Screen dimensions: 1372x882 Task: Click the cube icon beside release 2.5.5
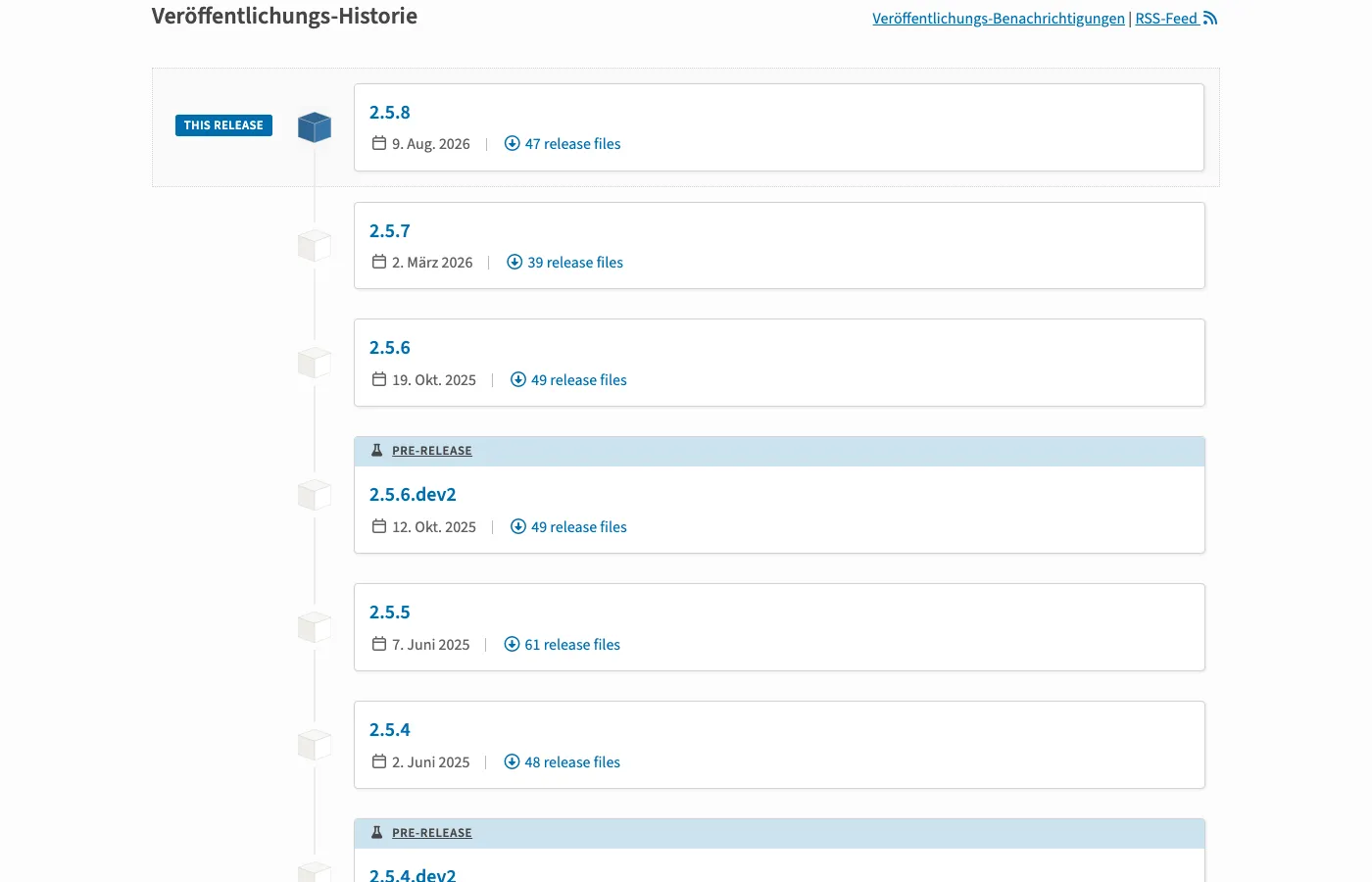tap(315, 627)
